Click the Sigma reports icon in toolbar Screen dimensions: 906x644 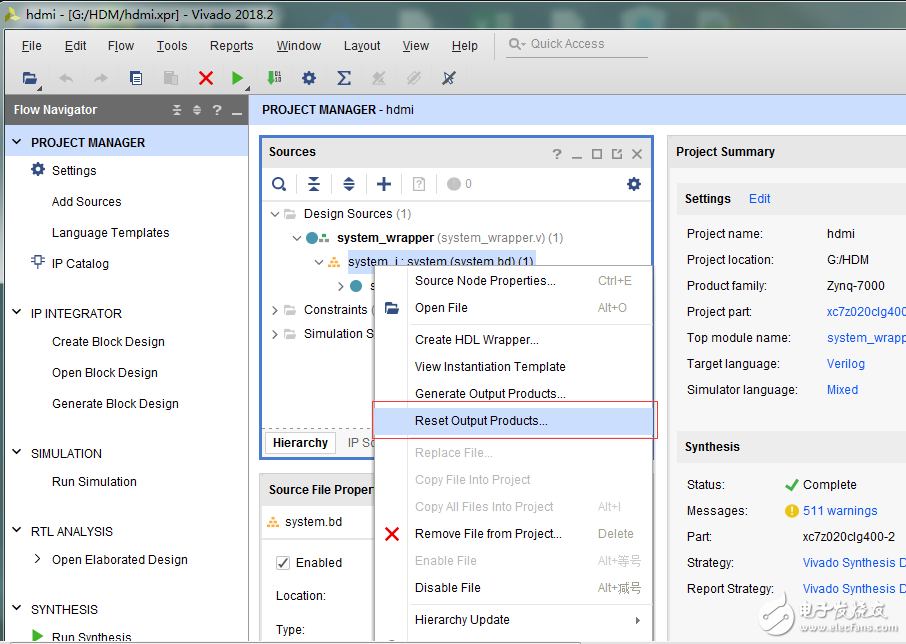pyautogui.click(x=344, y=78)
